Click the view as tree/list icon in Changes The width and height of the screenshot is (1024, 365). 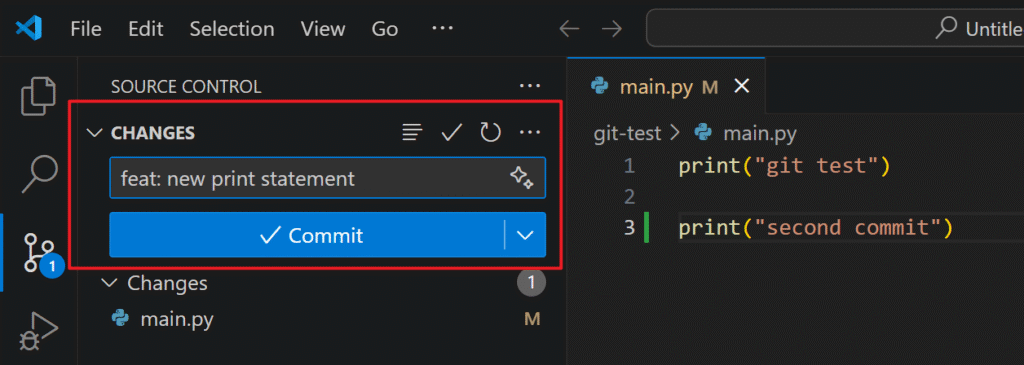point(411,133)
